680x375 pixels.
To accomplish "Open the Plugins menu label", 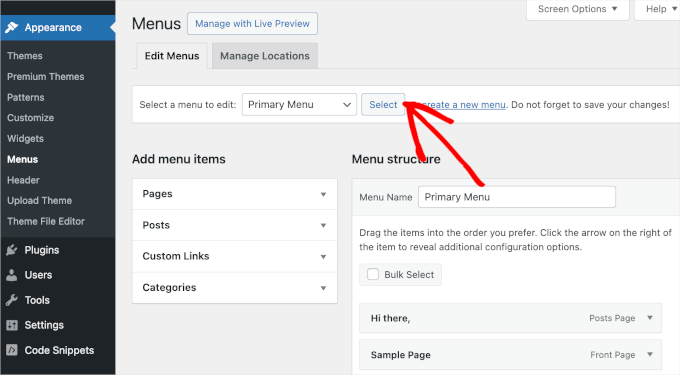I will [42, 250].
